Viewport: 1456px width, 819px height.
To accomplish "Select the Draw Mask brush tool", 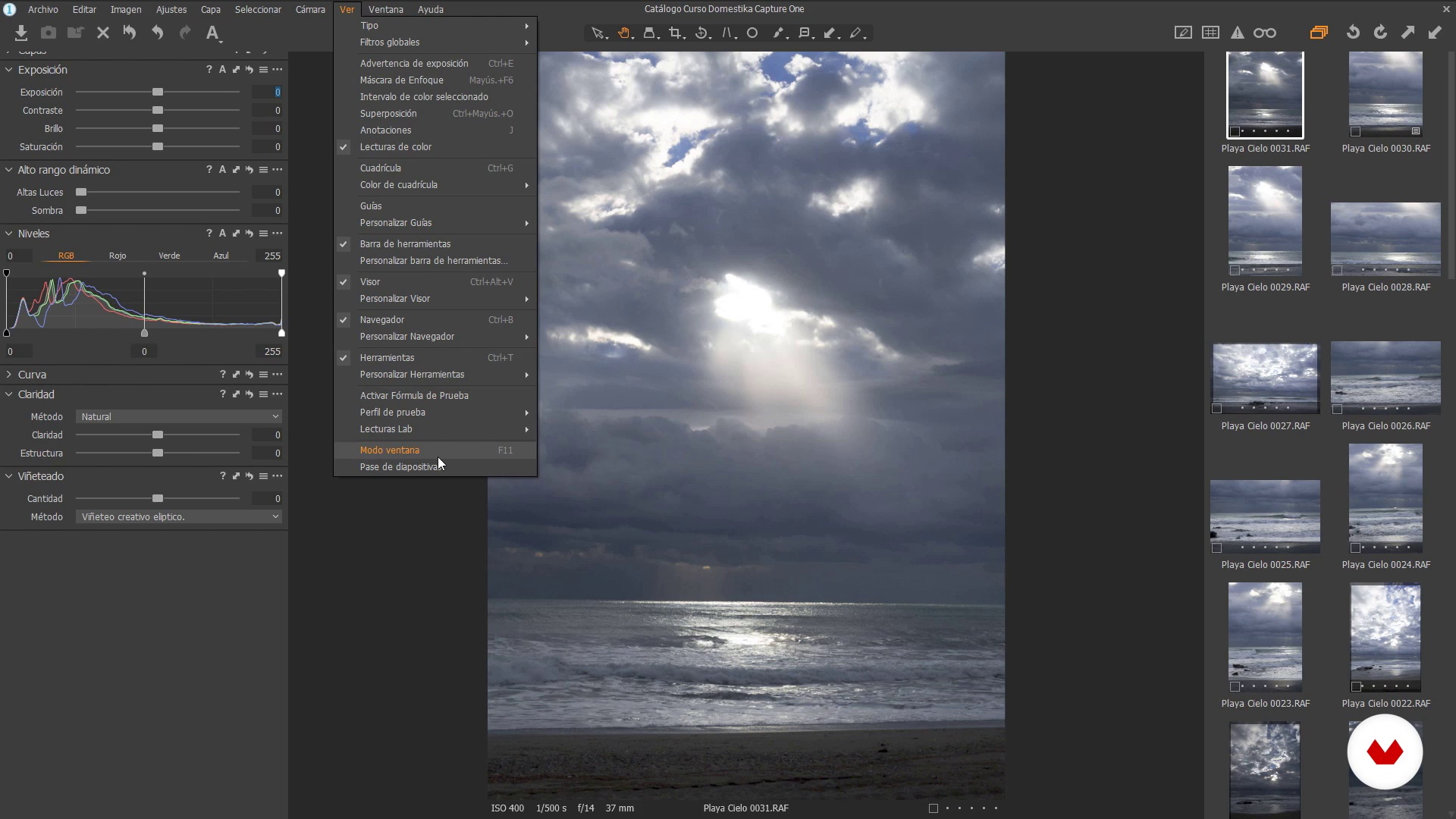I will [779, 33].
